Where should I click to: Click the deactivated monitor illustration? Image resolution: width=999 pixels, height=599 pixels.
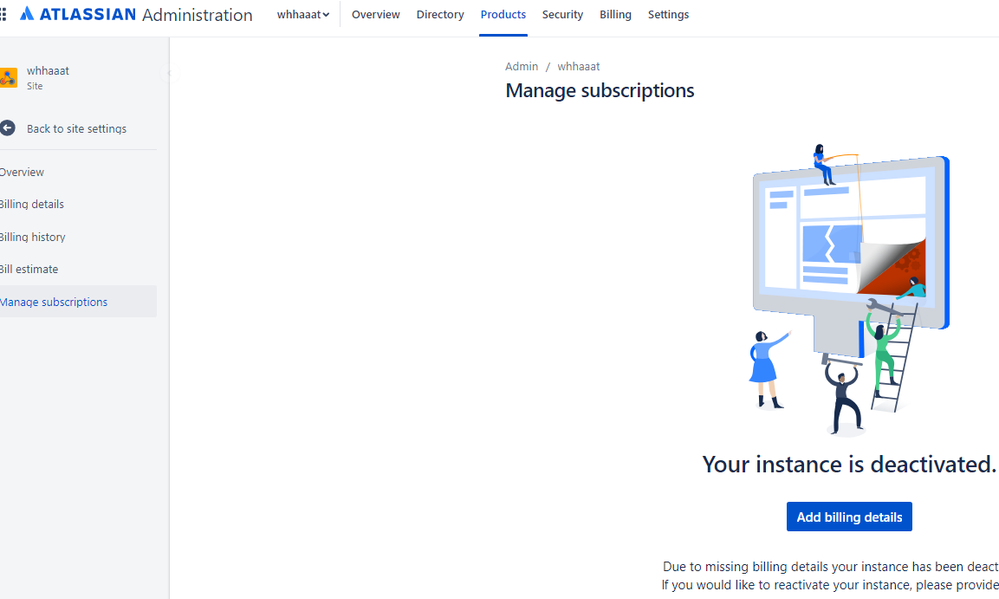(848, 250)
